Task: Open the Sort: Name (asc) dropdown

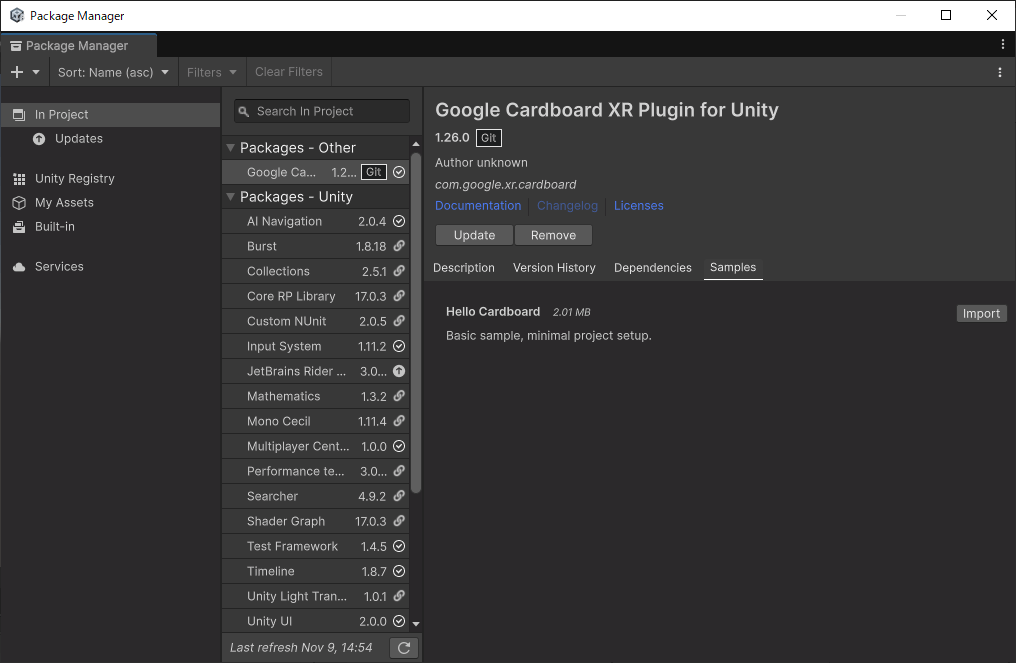Action: tap(113, 72)
